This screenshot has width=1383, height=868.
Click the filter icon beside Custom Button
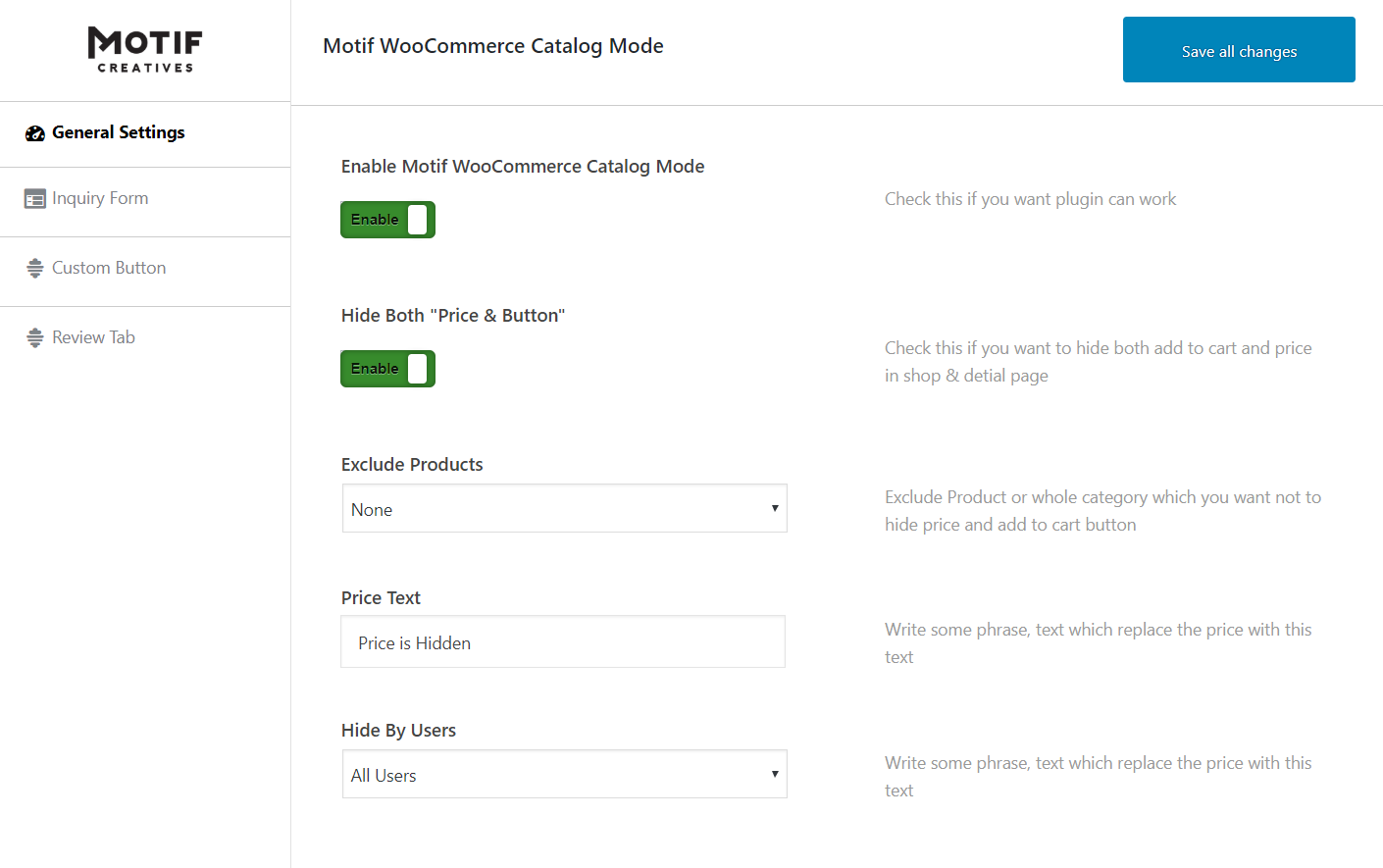coord(35,267)
